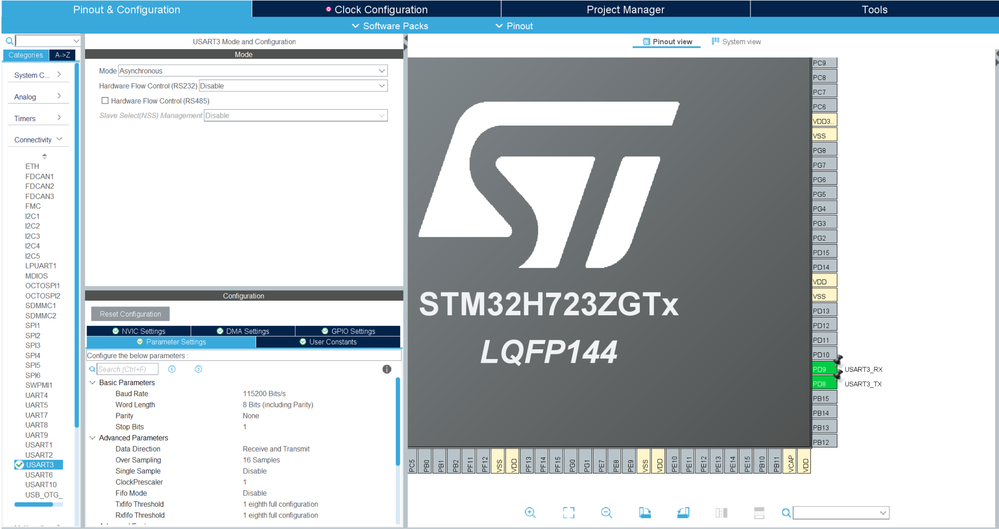Select UART4 in connectivity list

pyautogui.click(x=36, y=395)
